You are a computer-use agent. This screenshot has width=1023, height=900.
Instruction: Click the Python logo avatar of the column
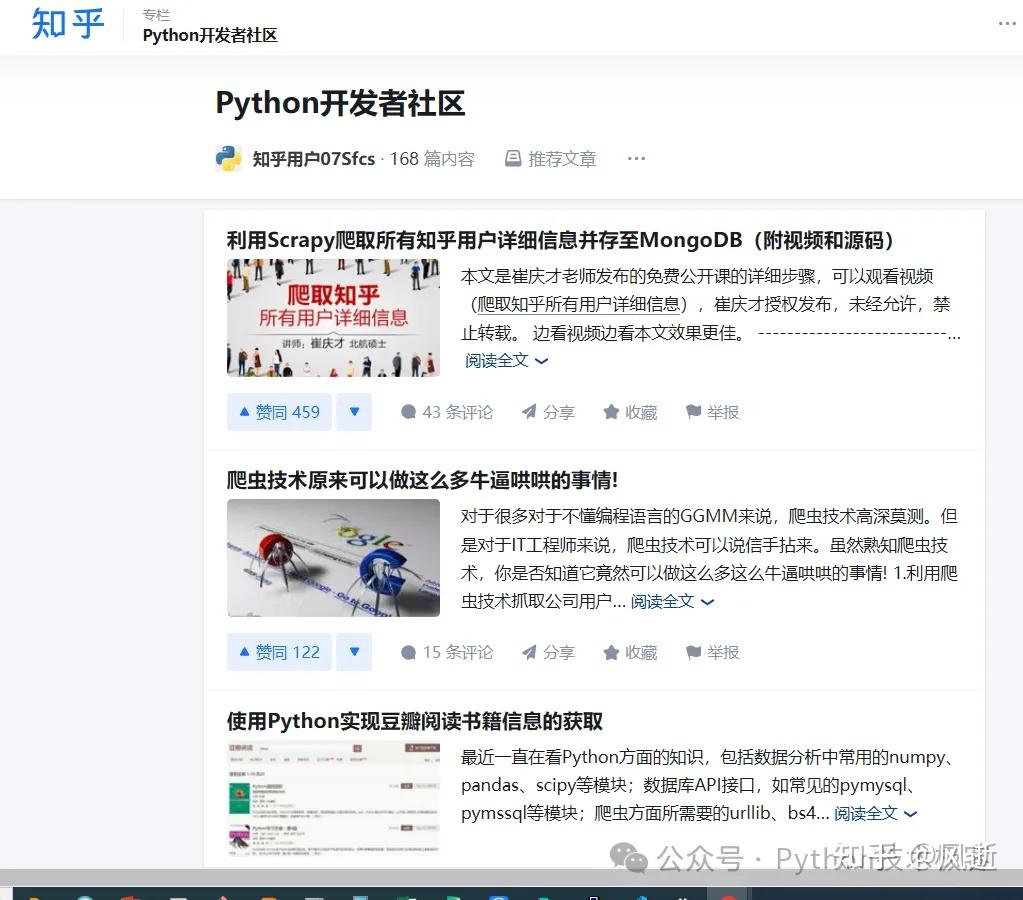tap(228, 158)
